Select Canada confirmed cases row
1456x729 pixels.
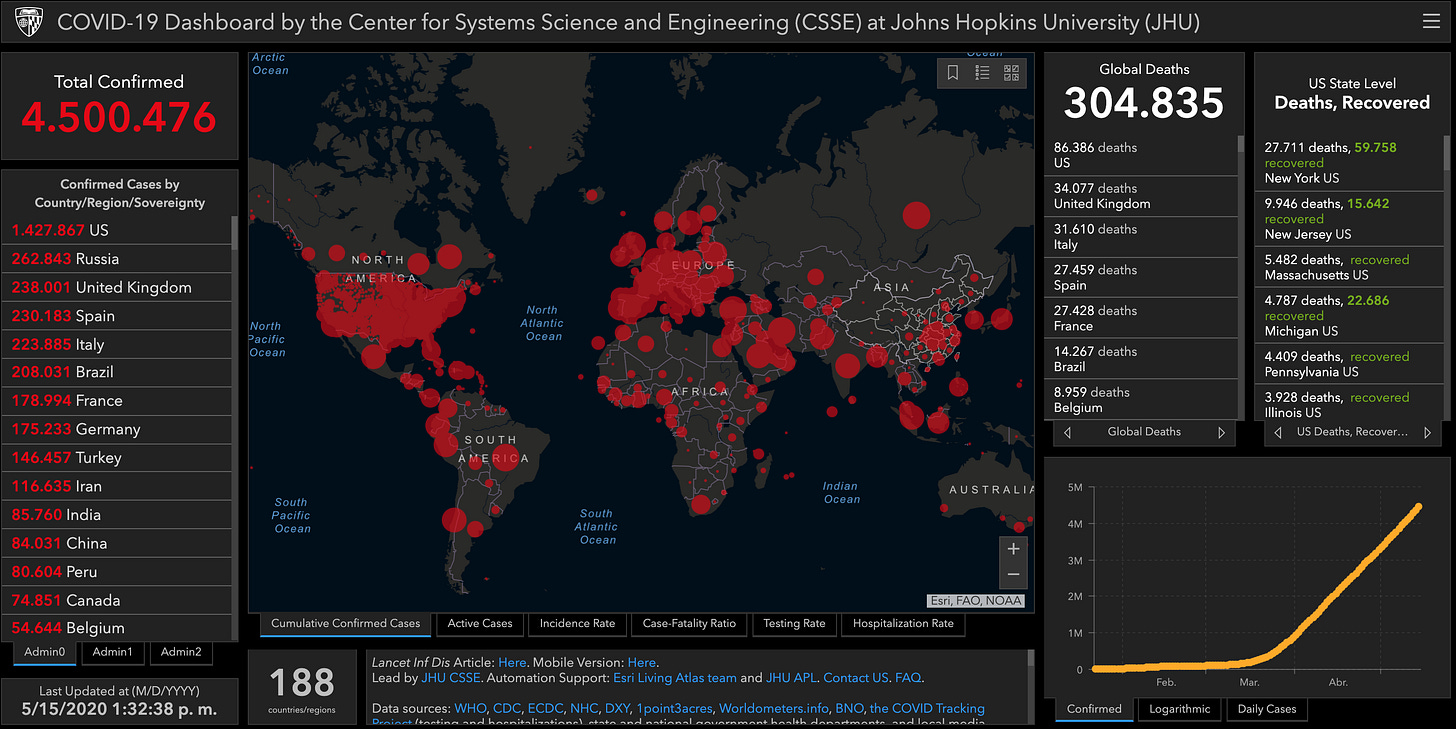click(117, 600)
